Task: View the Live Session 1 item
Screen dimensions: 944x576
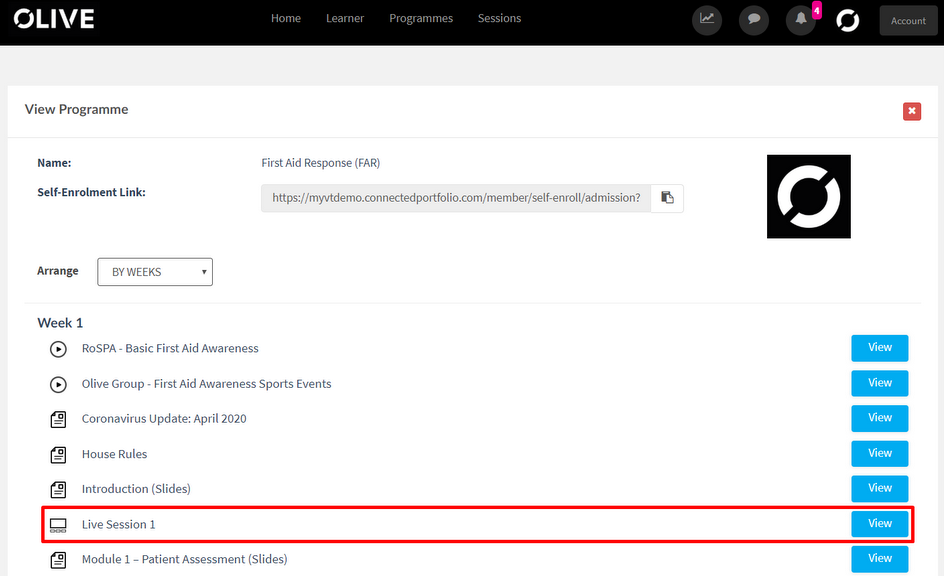Action: [879, 524]
